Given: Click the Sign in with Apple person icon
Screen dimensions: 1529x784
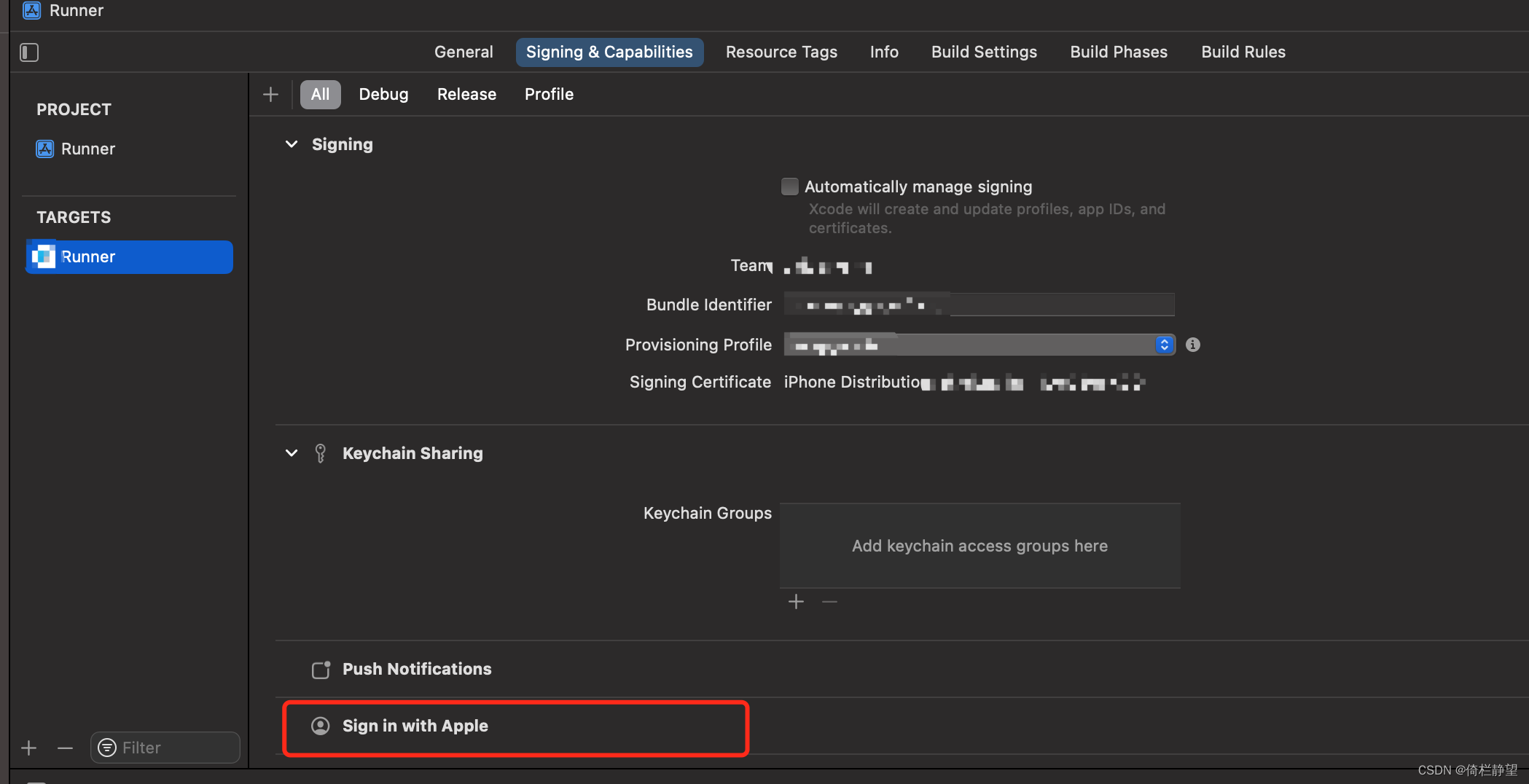Looking at the screenshot, I should coord(321,726).
